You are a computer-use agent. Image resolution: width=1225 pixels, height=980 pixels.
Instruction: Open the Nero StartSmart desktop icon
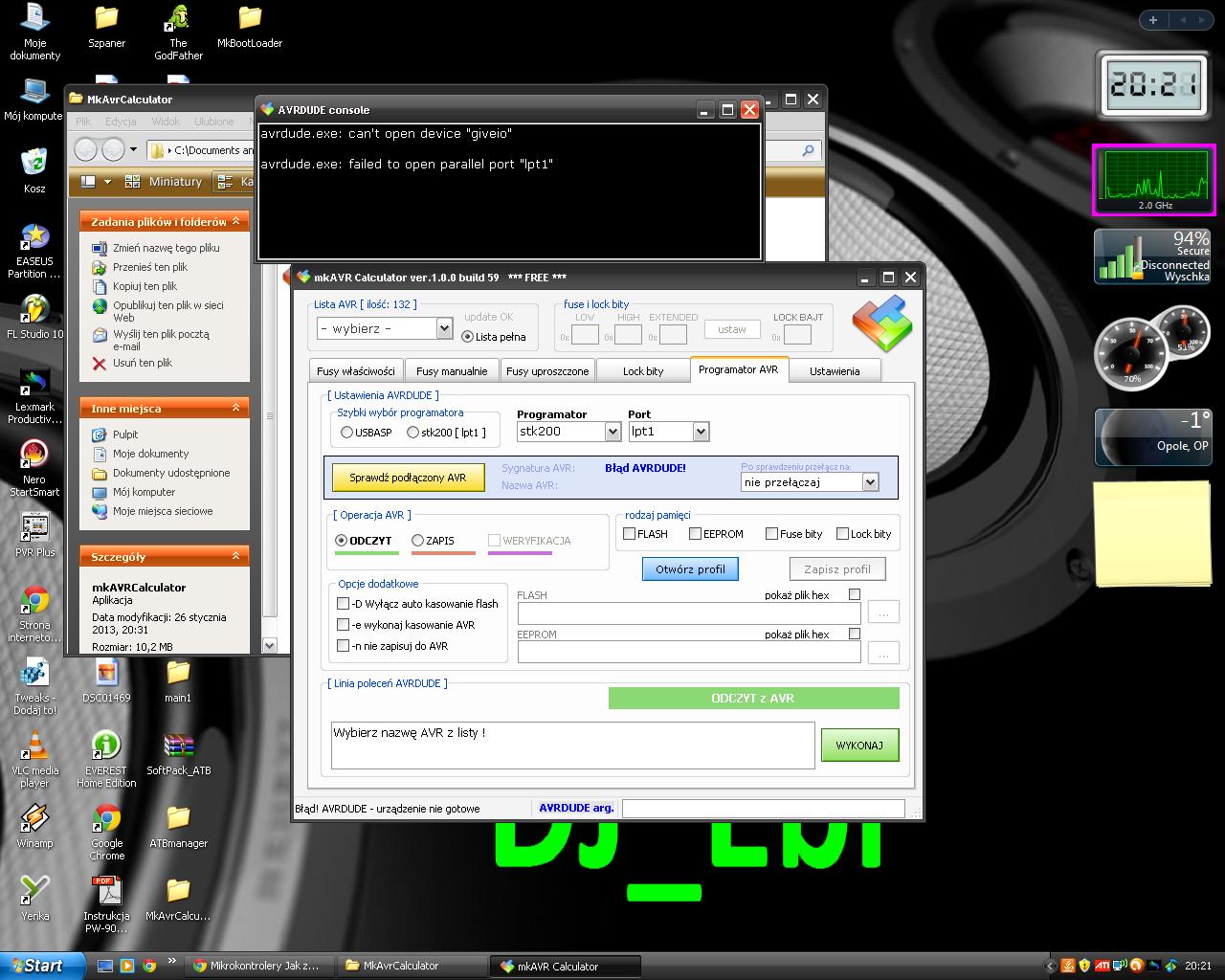(x=34, y=468)
